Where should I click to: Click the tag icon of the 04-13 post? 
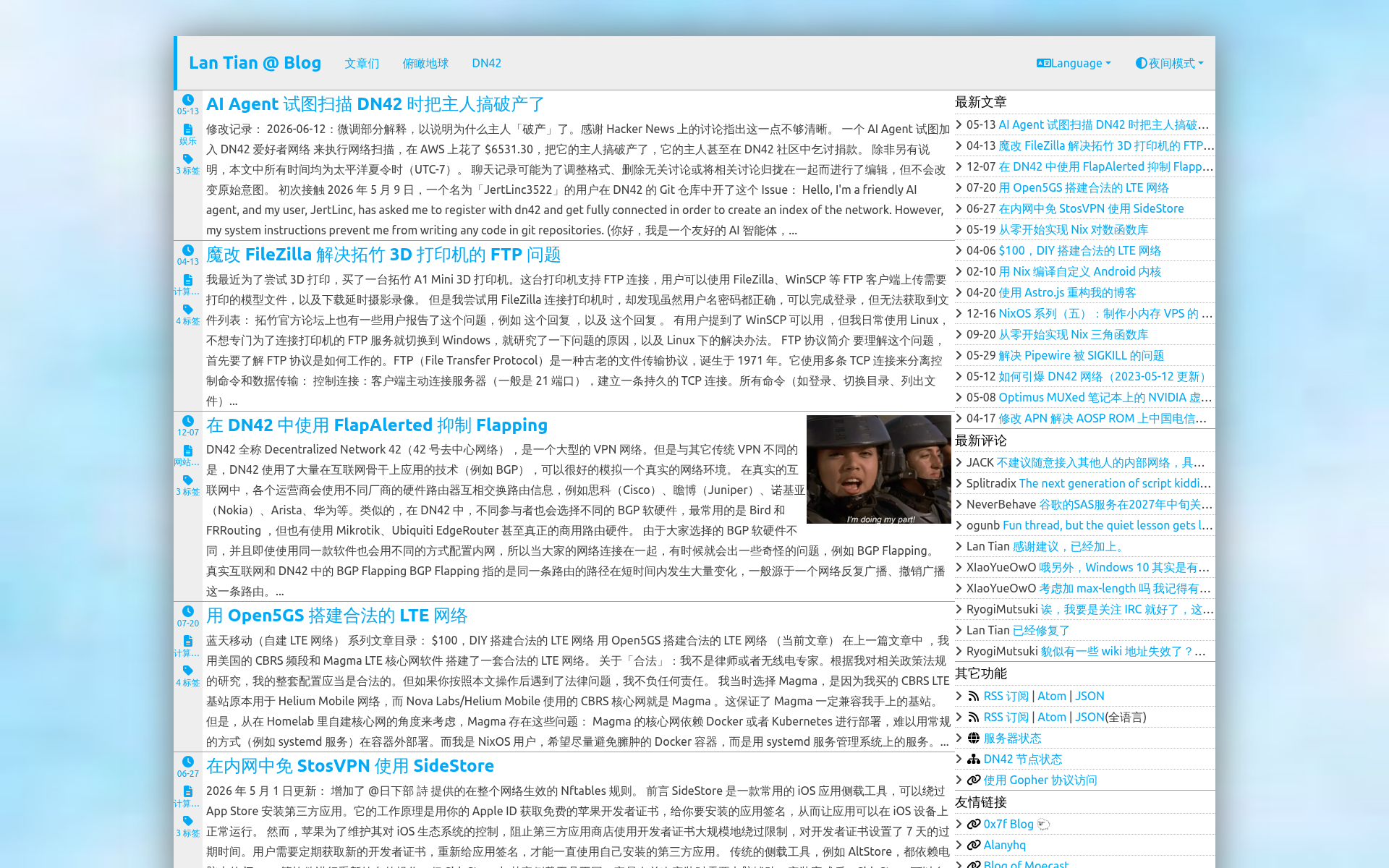pos(188,310)
